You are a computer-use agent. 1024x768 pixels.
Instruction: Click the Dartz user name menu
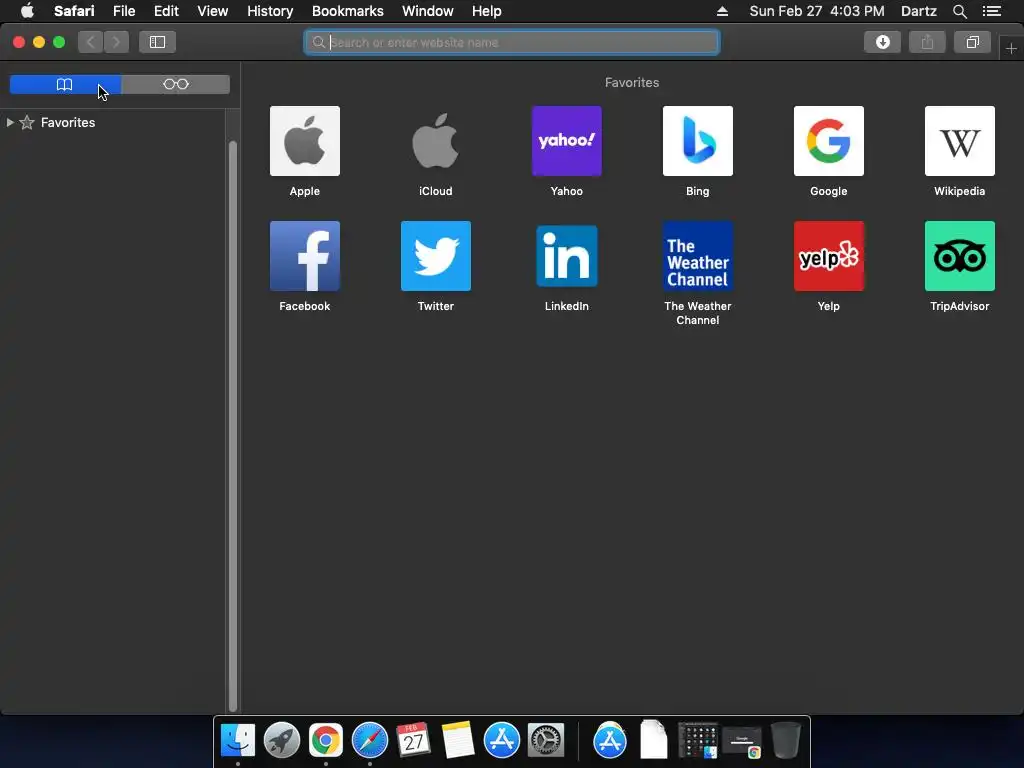click(918, 11)
